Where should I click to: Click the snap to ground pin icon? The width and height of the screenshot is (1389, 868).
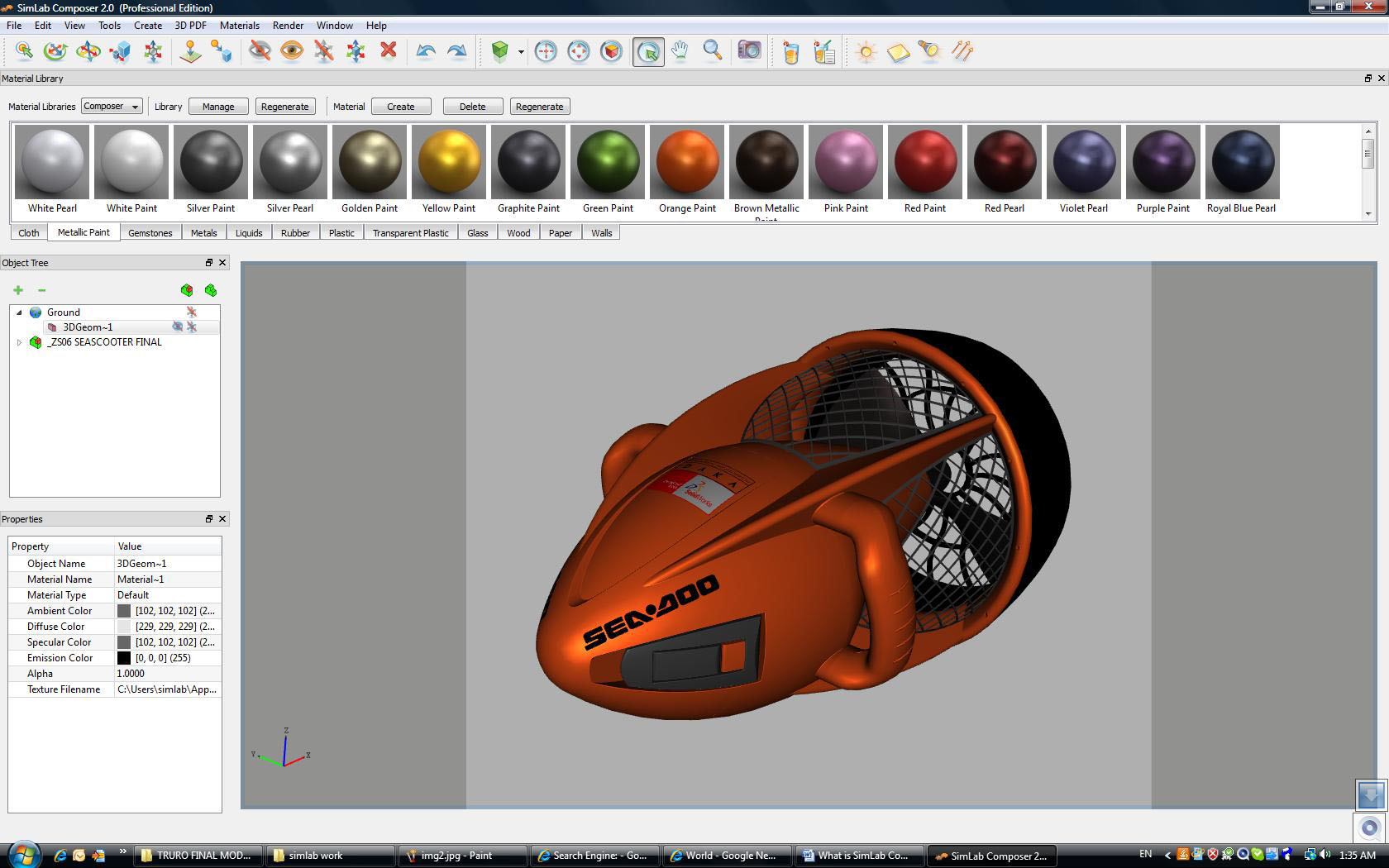pyautogui.click(x=190, y=51)
